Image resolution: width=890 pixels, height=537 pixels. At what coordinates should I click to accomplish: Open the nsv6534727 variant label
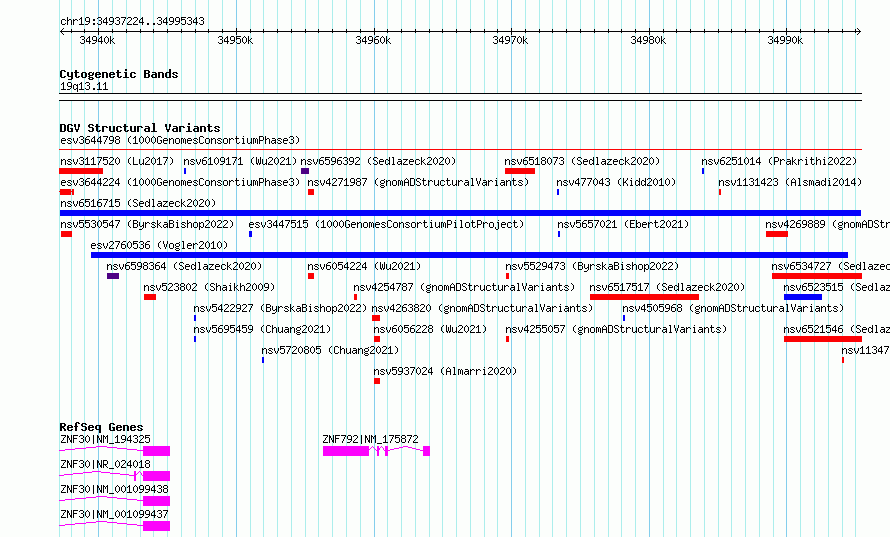(830, 266)
